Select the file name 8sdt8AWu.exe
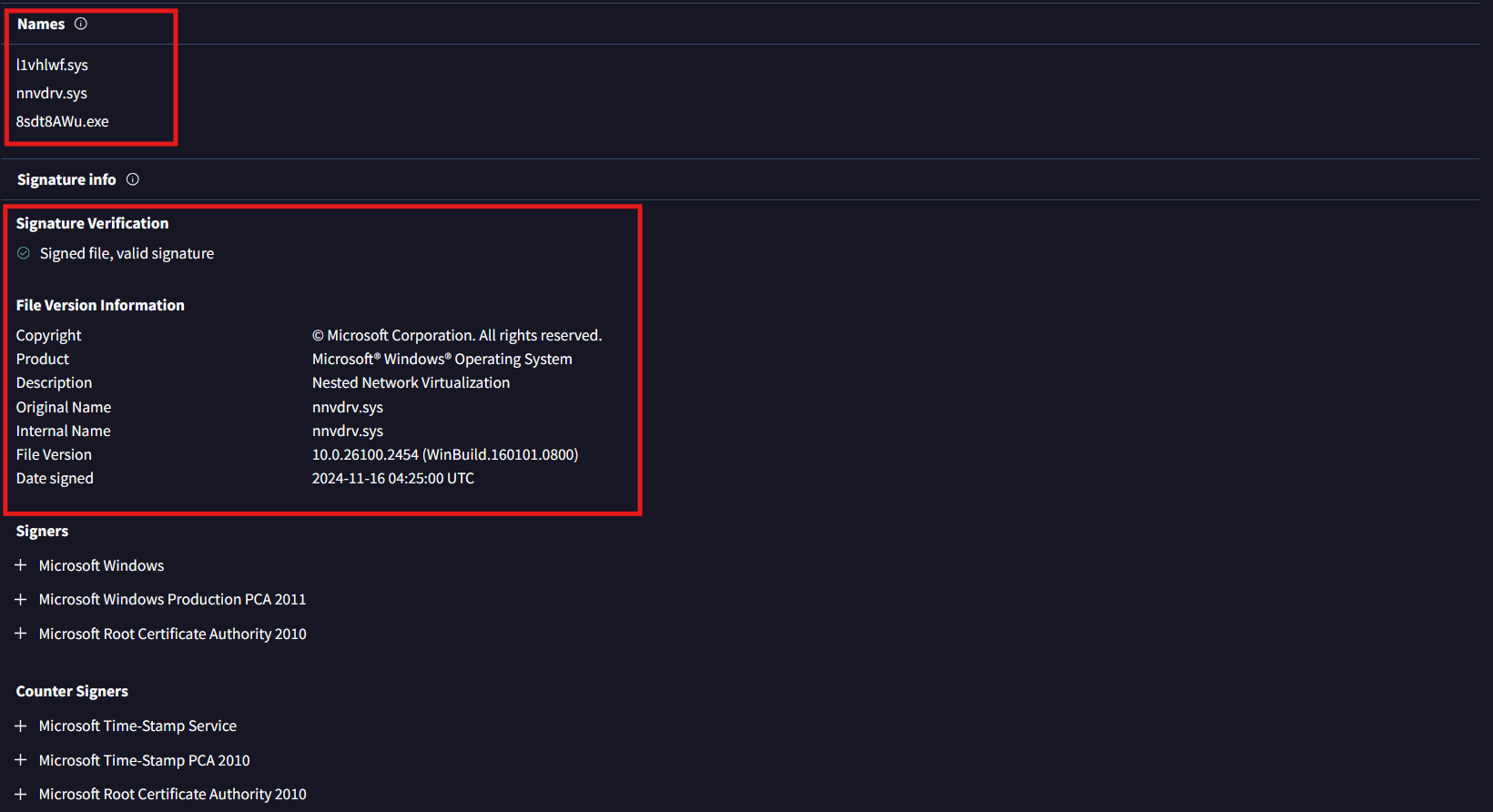The height and width of the screenshot is (812, 1493). [x=62, y=121]
